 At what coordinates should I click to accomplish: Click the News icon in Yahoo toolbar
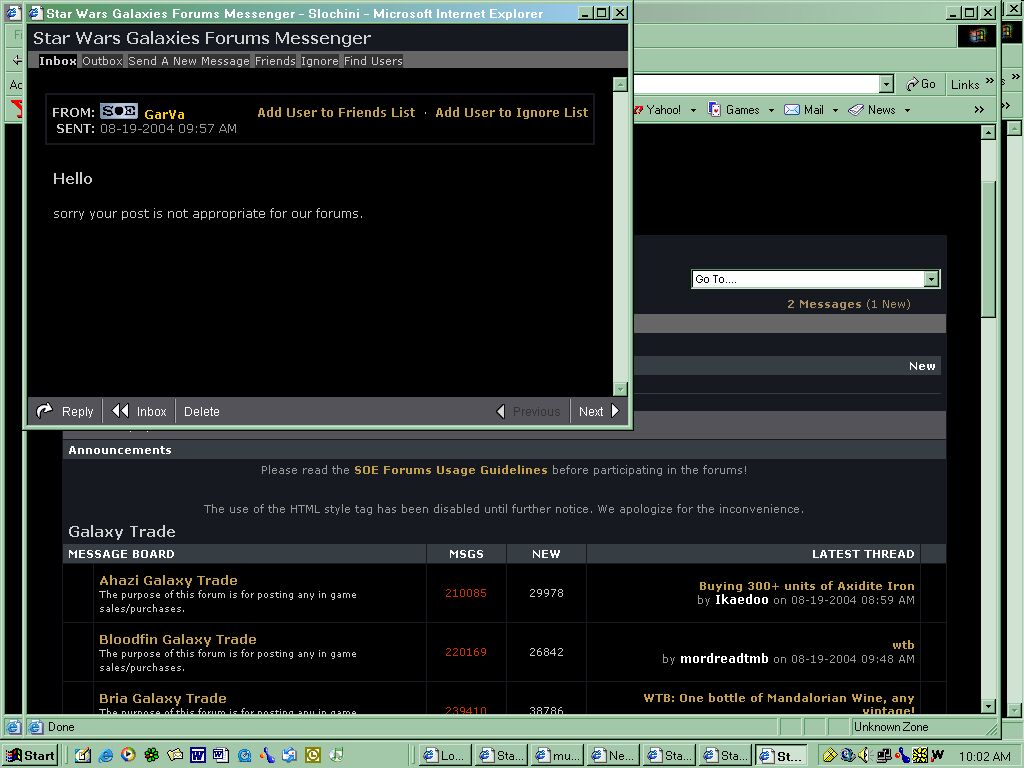click(x=856, y=110)
